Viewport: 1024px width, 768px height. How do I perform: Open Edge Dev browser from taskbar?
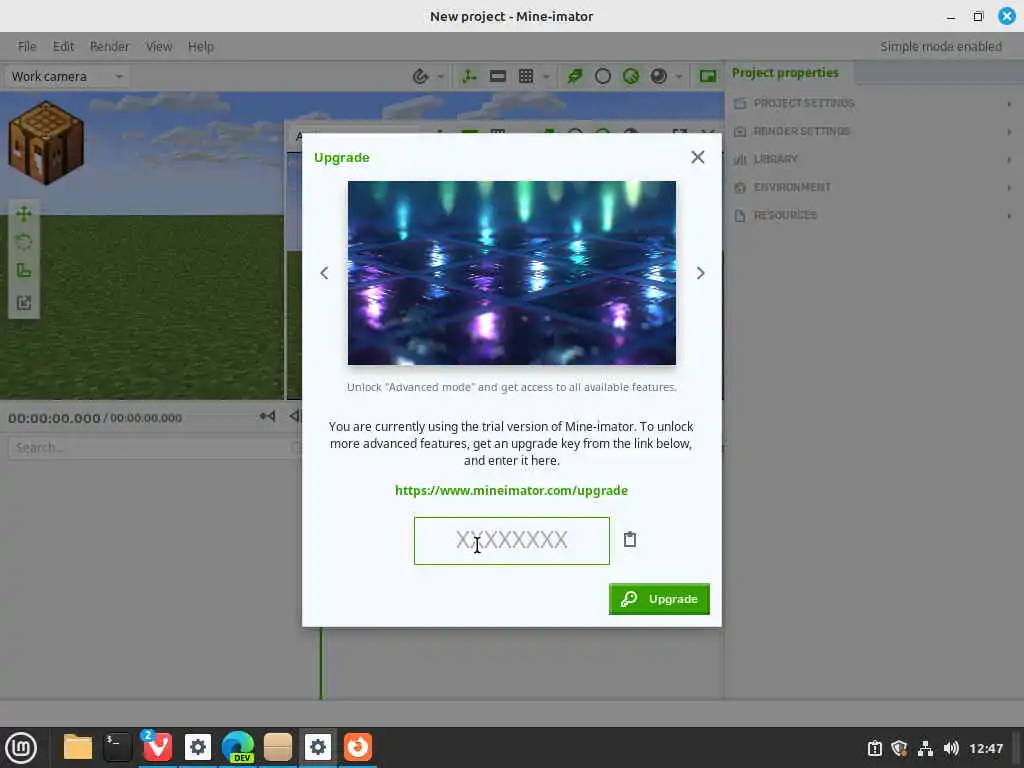(x=238, y=747)
